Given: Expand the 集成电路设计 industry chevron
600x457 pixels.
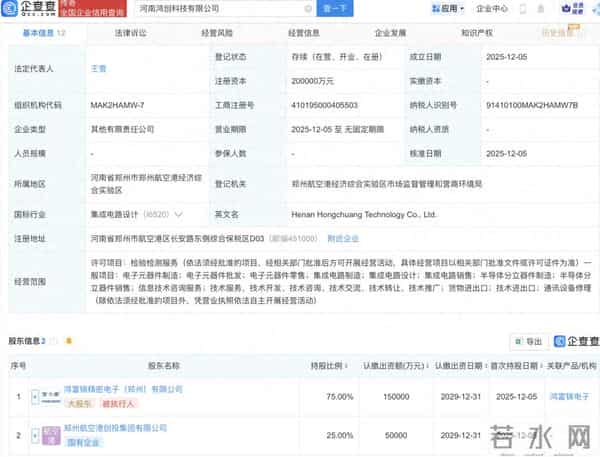Looking at the screenshot, I should (178, 214).
